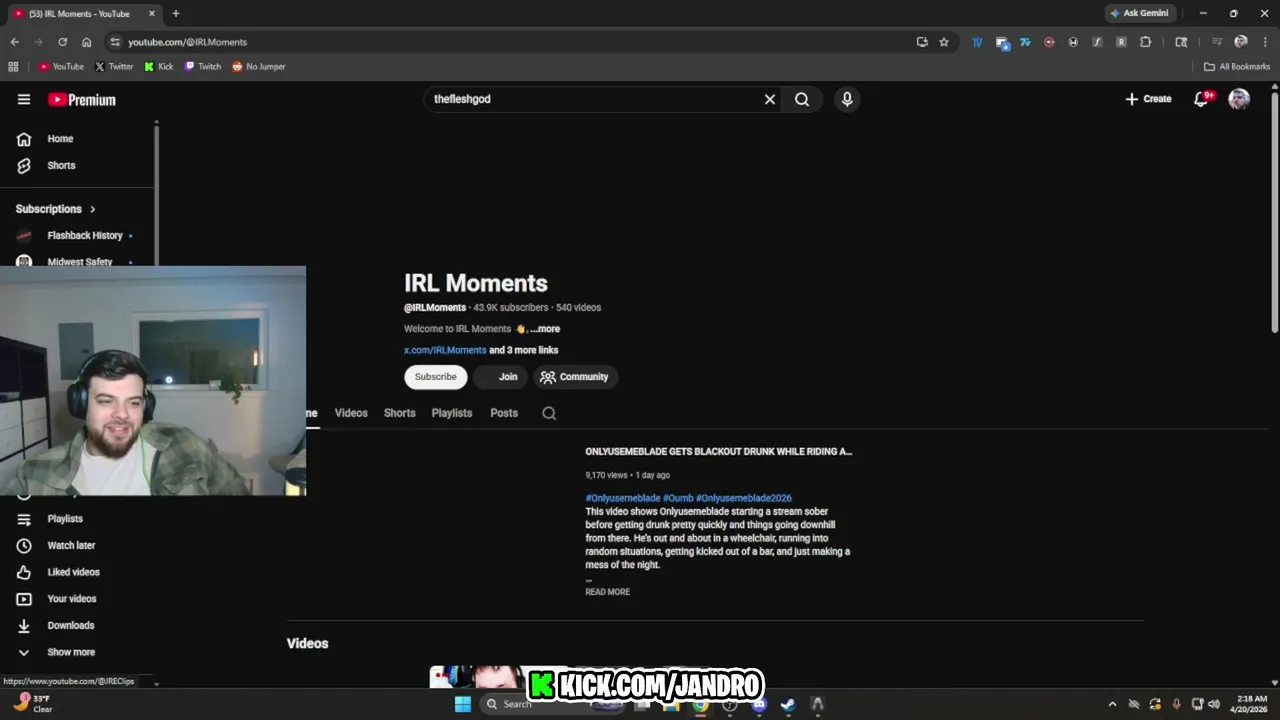The image size is (1280, 720).
Task: Open the No Jumper bookmark
Action: [259, 67]
